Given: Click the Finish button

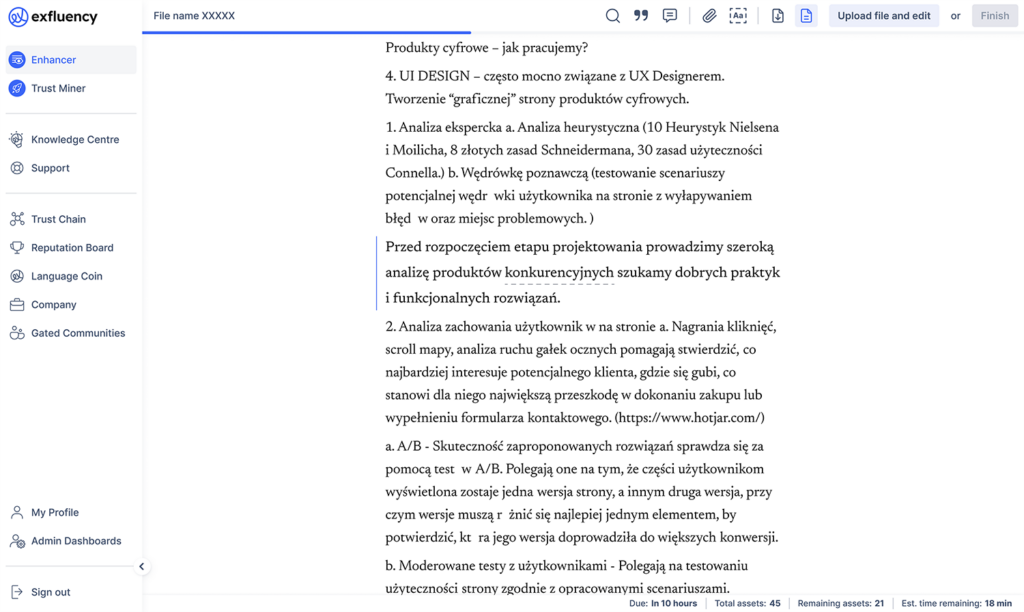Looking at the screenshot, I should pyautogui.click(x=994, y=16).
